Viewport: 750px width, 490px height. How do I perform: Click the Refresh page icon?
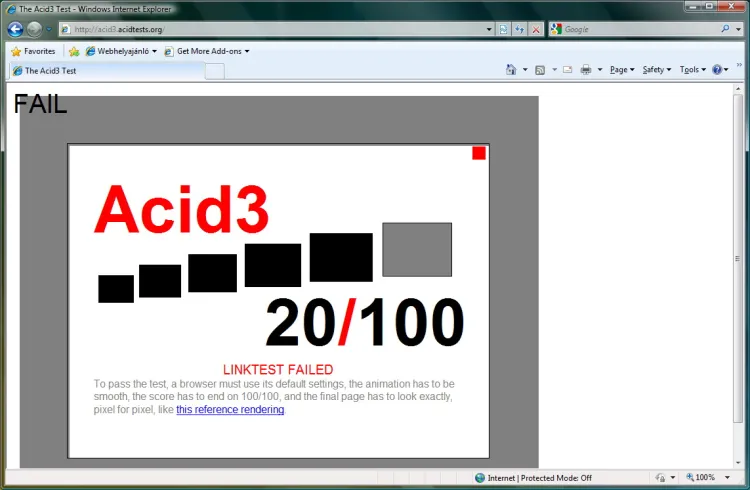(520, 29)
